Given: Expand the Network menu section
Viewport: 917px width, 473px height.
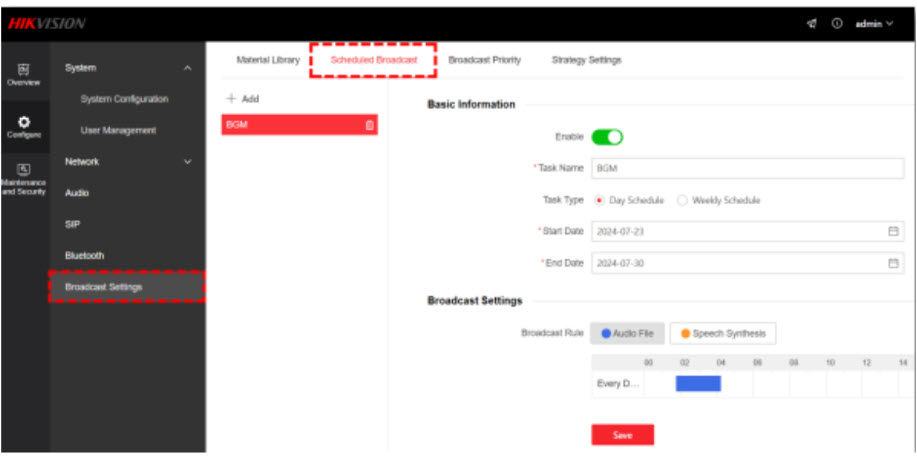Looking at the screenshot, I should coord(188,162).
